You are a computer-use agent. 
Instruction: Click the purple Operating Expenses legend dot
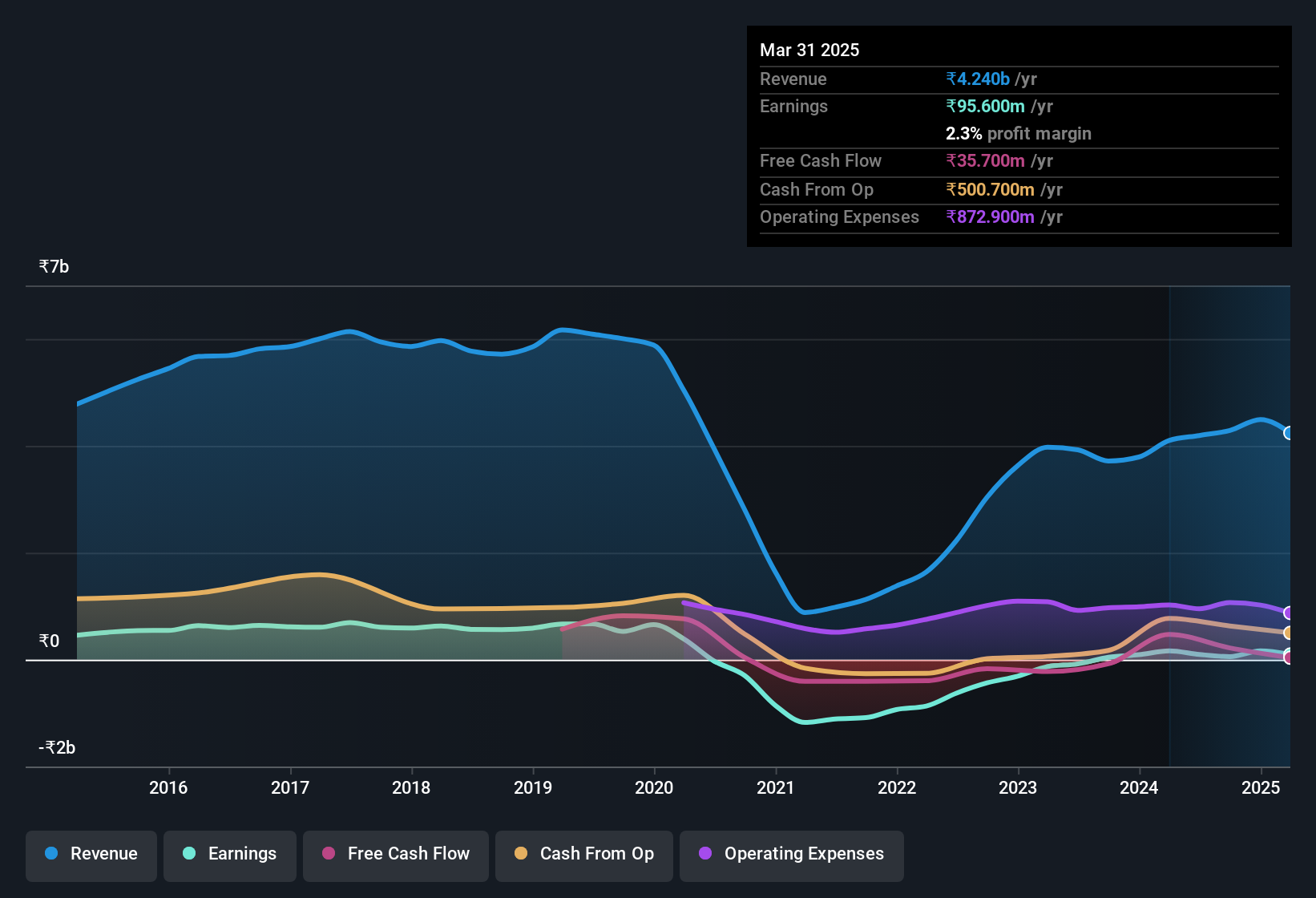[x=705, y=853]
